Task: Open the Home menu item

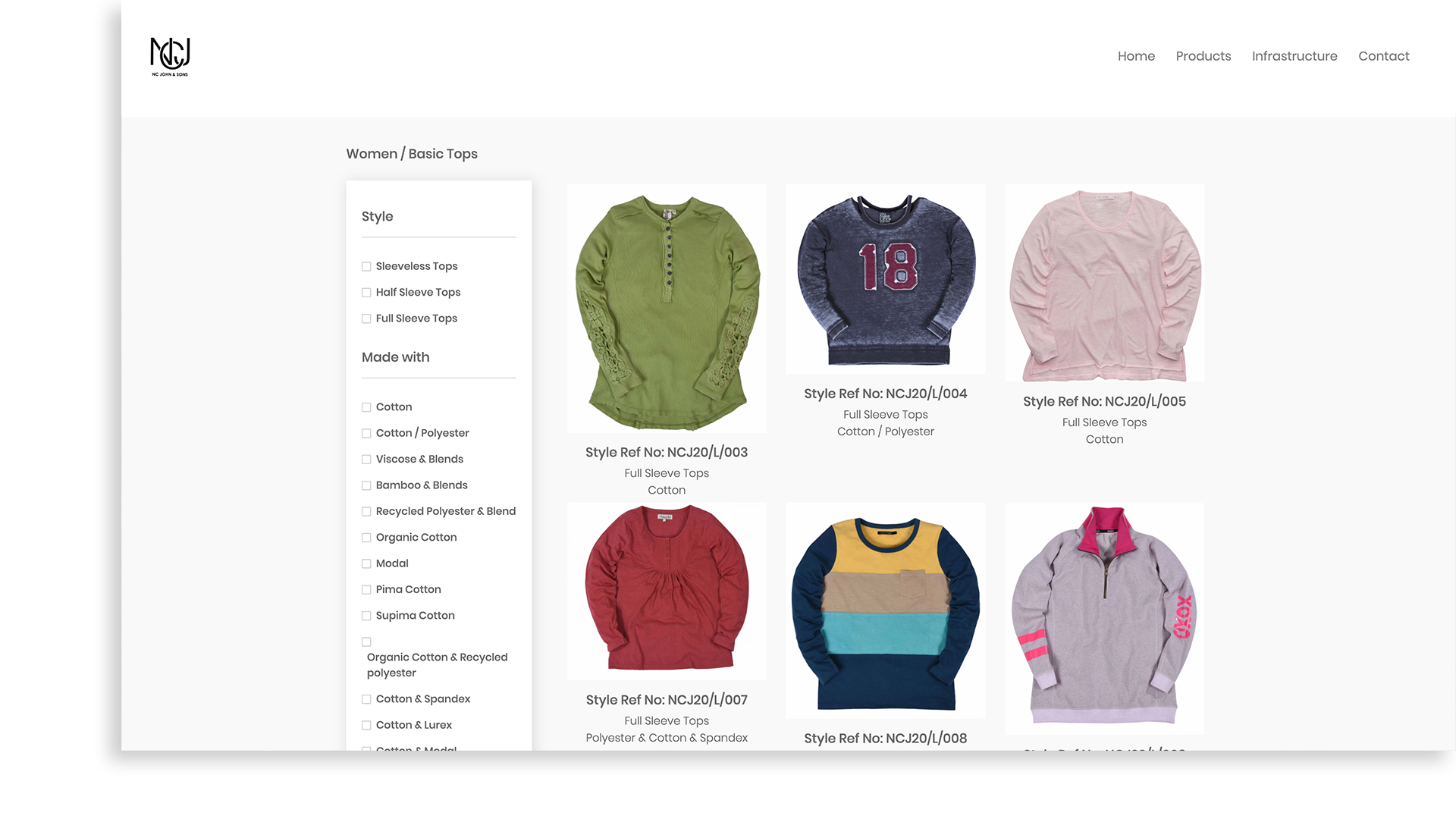Action: tap(1136, 56)
